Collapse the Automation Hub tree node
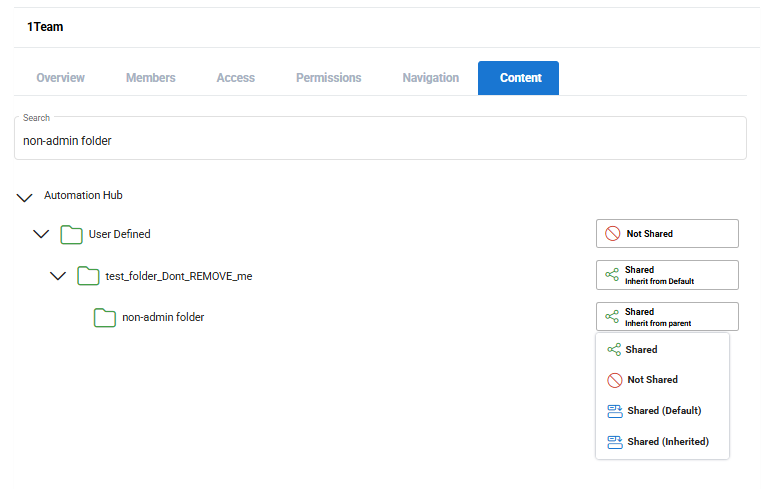 [25, 197]
